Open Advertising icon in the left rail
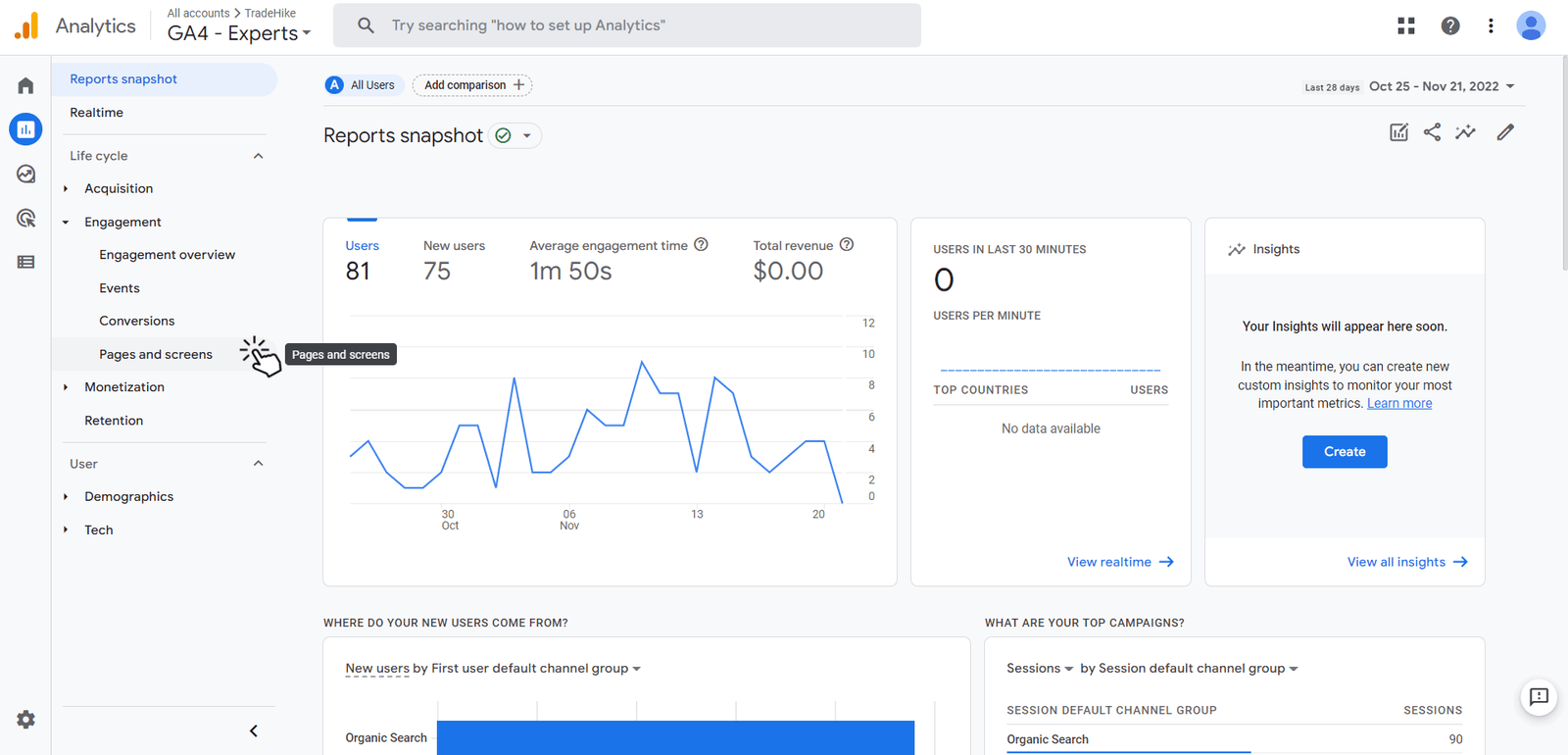This screenshot has width=1568, height=755. [25, 218]
